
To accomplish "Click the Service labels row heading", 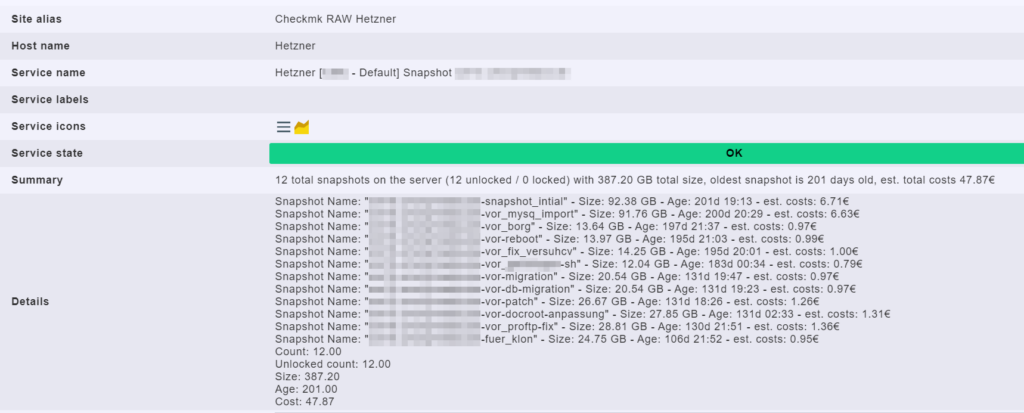I will [x=50, y=100].
